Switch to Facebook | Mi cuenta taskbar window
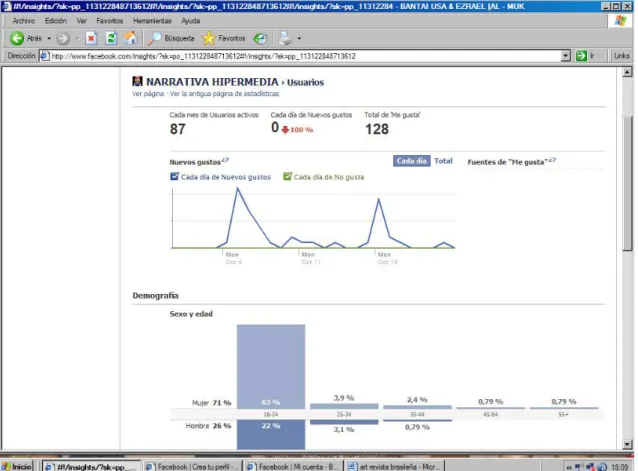The width and height of the screenshot is (638, 471). coord(293,466)
